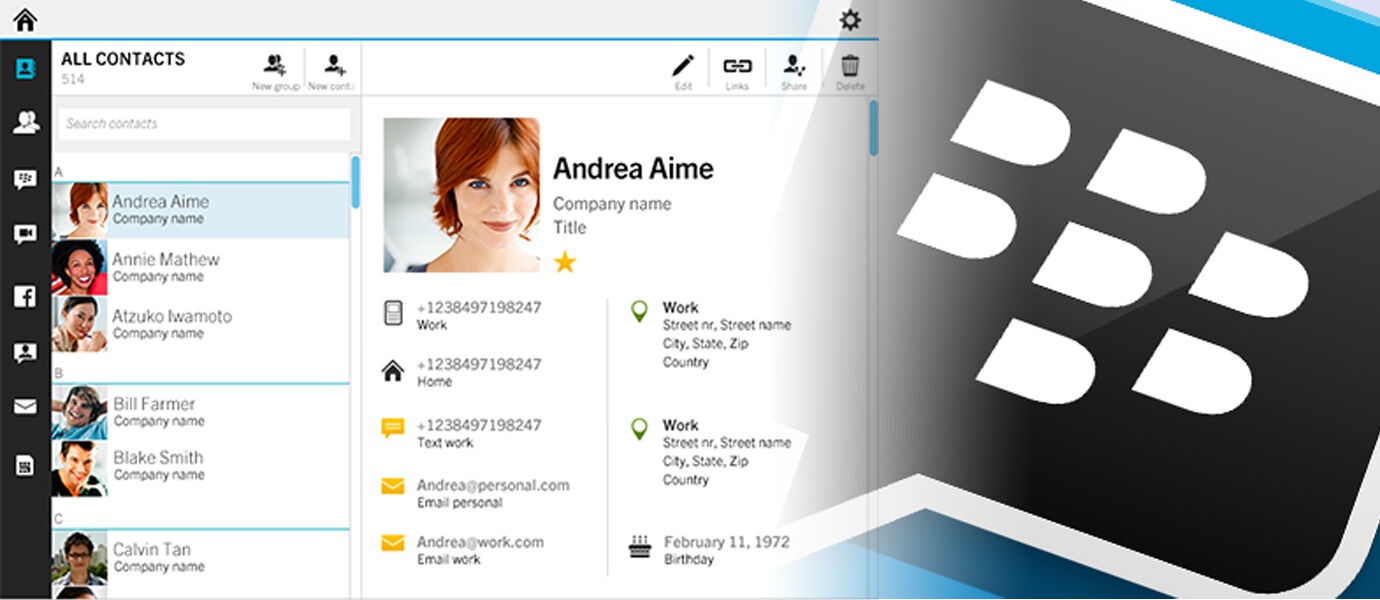Click the Search contacts field
Viewport: 1380px width, 600px height.
204,124
